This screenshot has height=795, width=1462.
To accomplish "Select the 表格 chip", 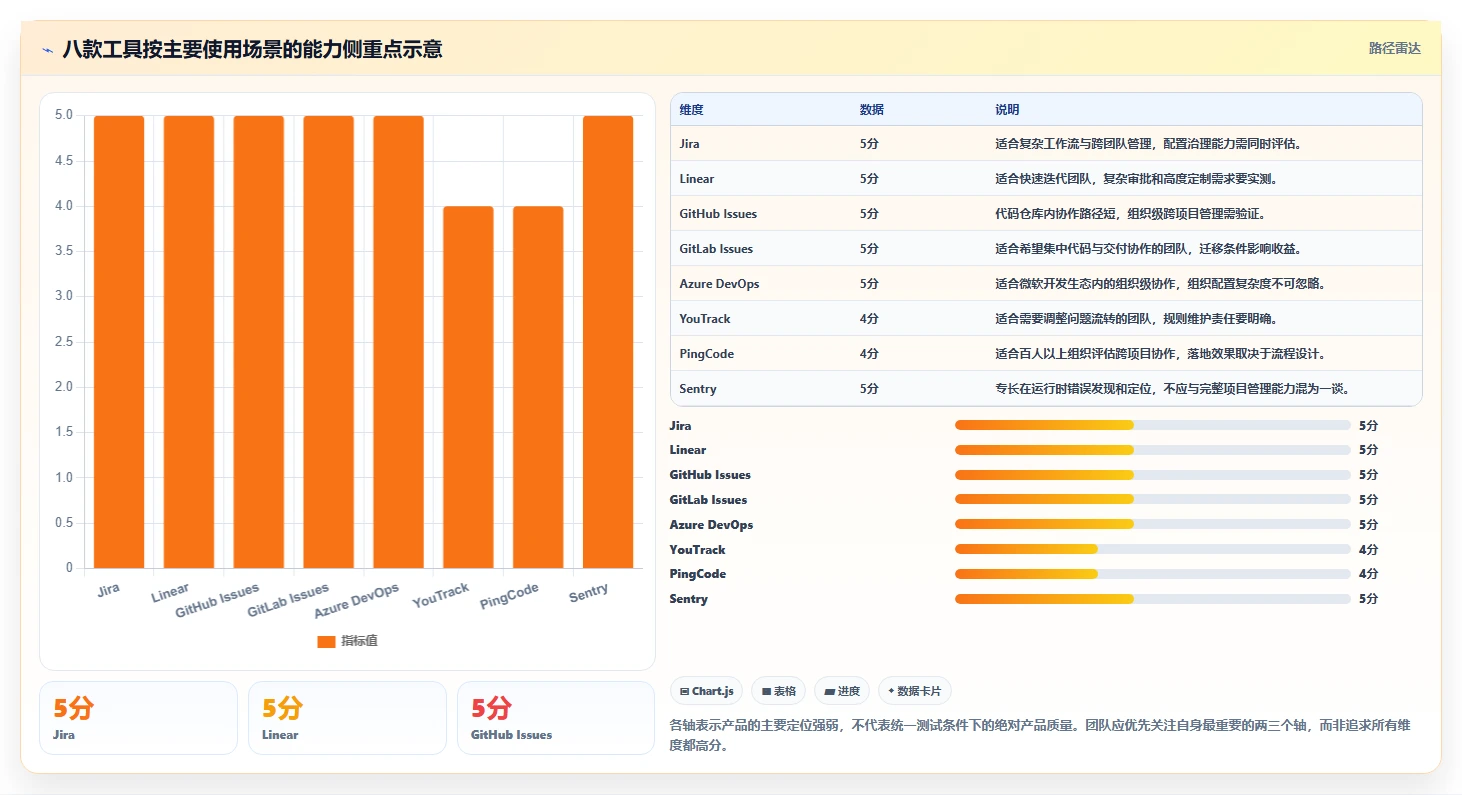I will pos(779,691).
